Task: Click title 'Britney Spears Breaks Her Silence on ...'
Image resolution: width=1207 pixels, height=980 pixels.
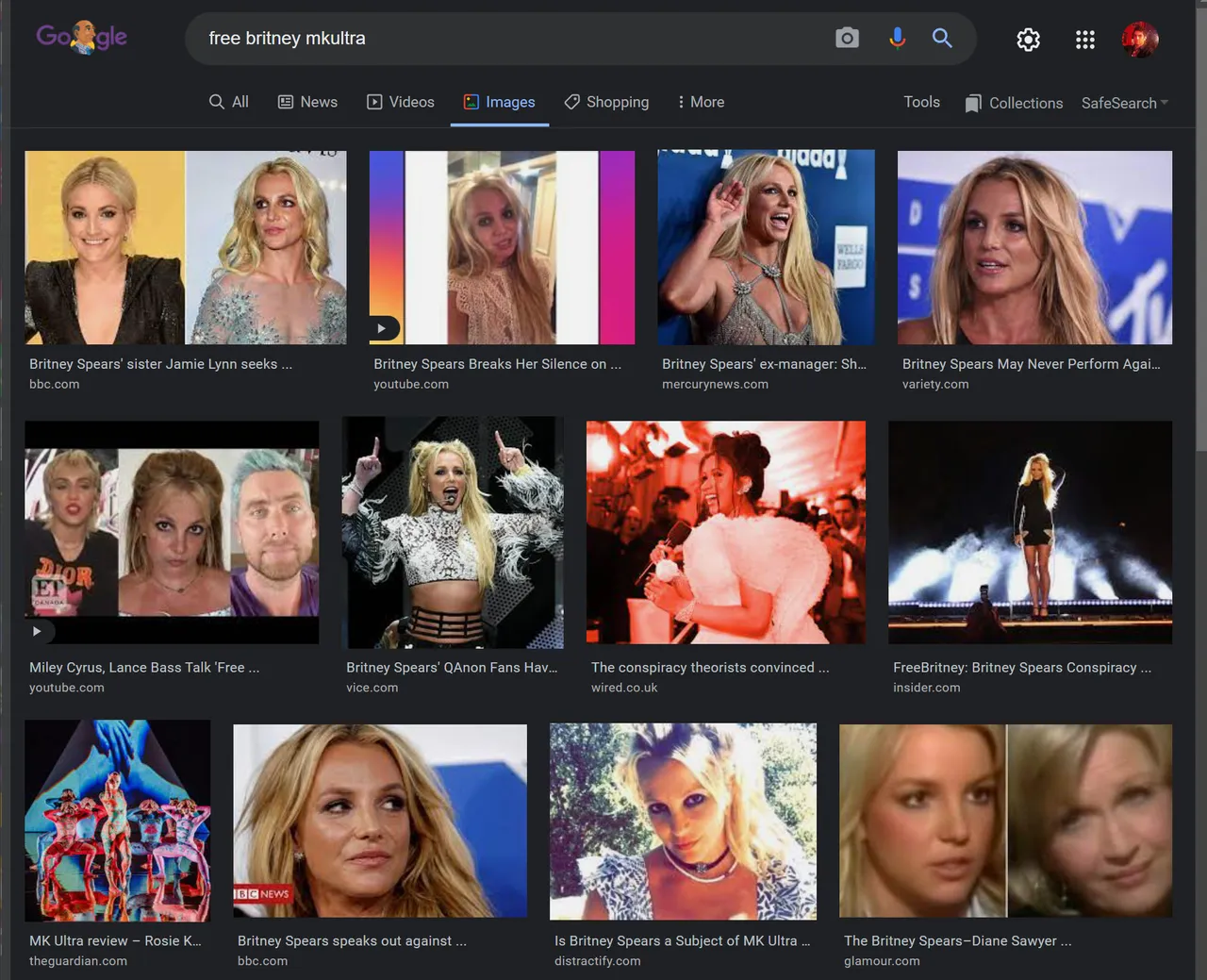Action: (497, 364)
